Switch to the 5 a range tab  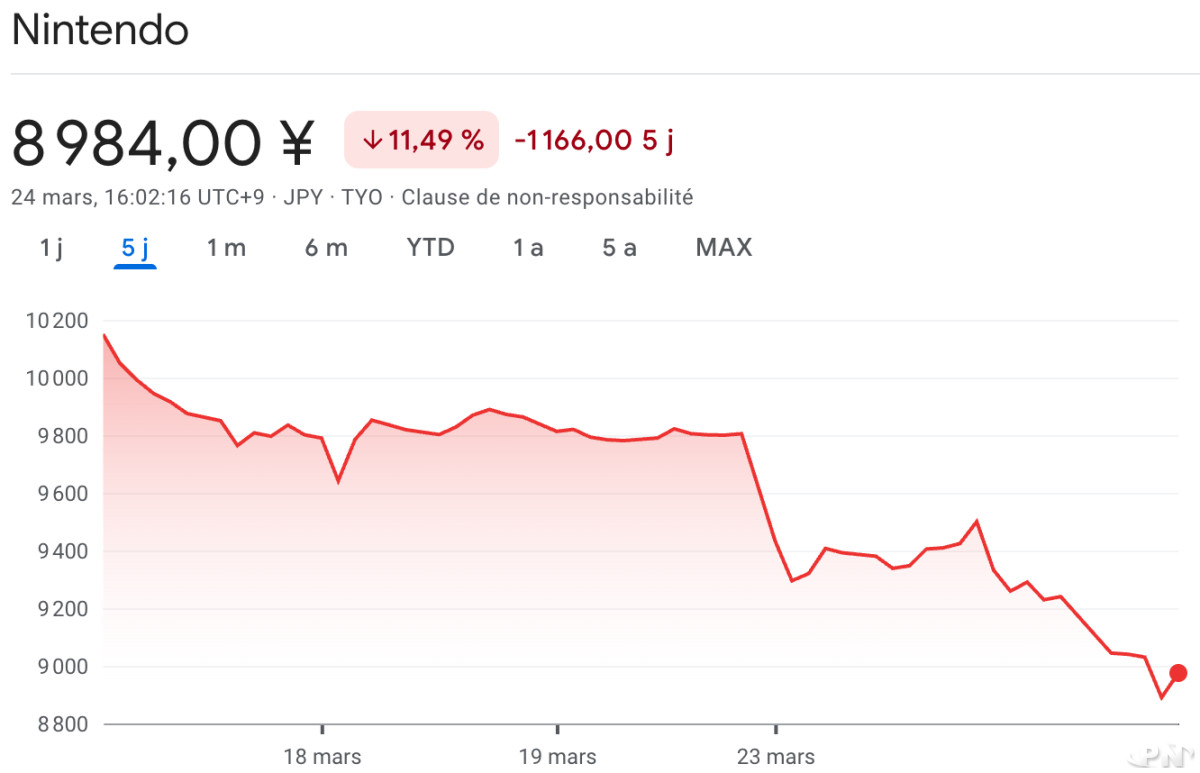(x=619, y=248)
